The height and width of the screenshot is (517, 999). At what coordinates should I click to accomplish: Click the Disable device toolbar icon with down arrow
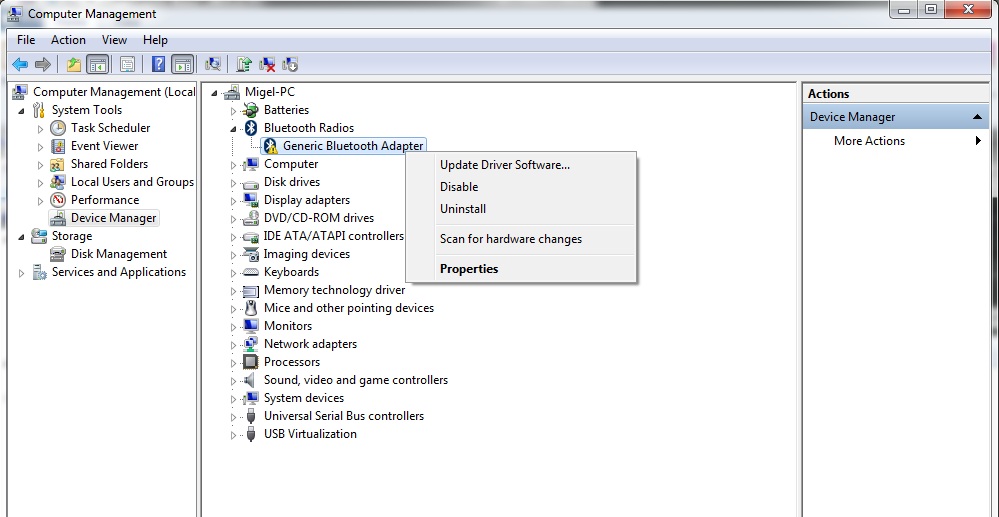coord(290,64)
